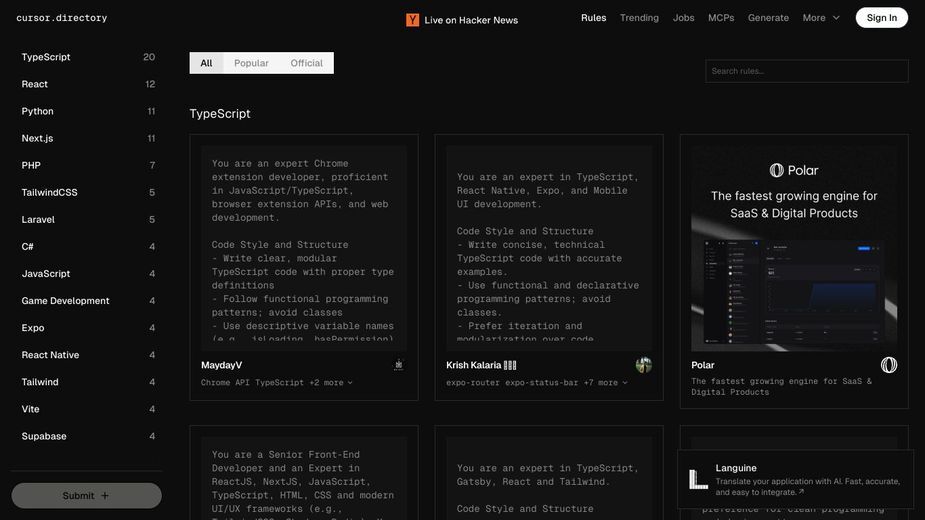The width and height of the screenshot is (925, 520).
Task: Switch to the Official filter tab
Action: tap(306, 63)
